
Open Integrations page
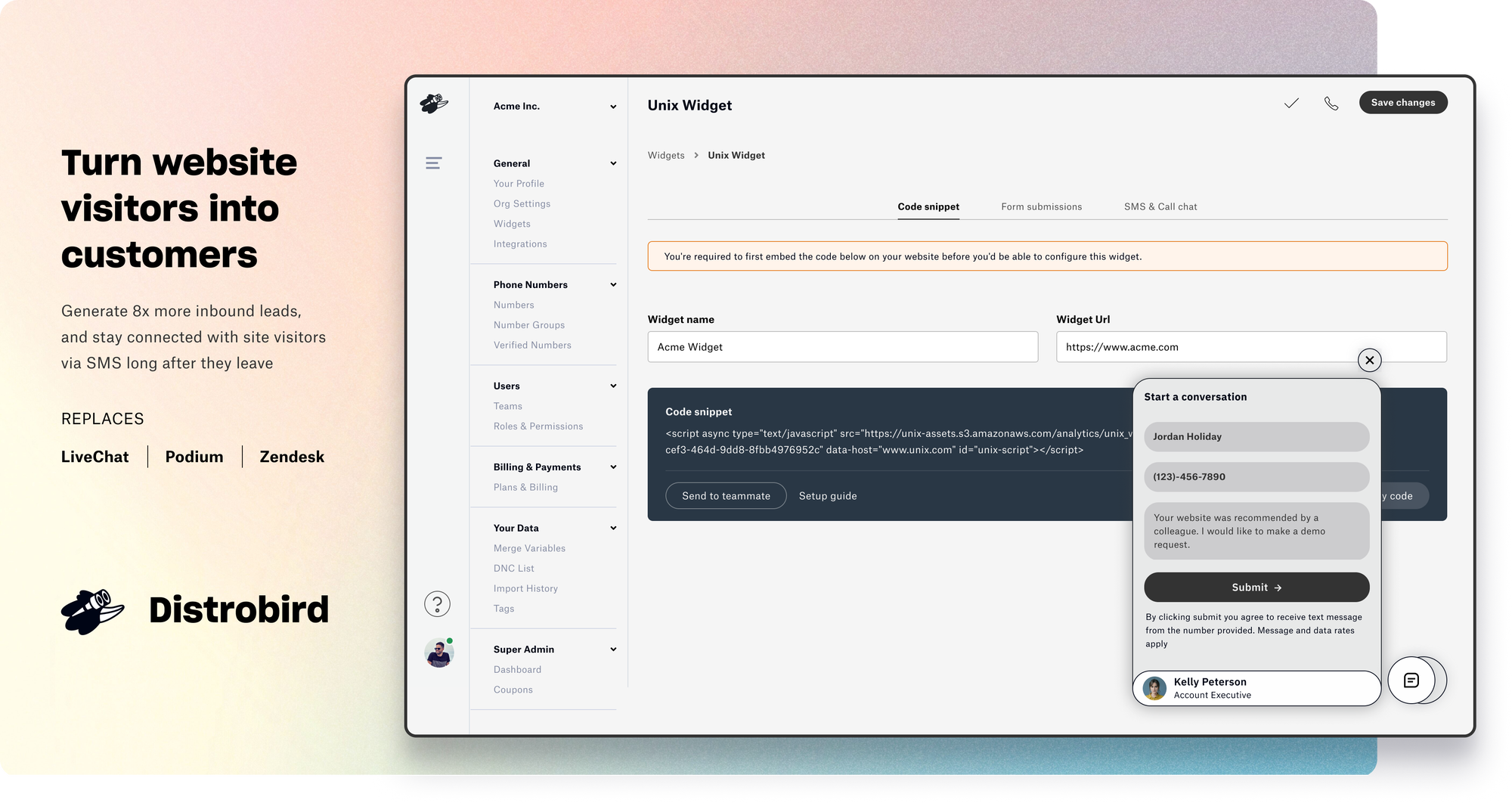(520, 244)
